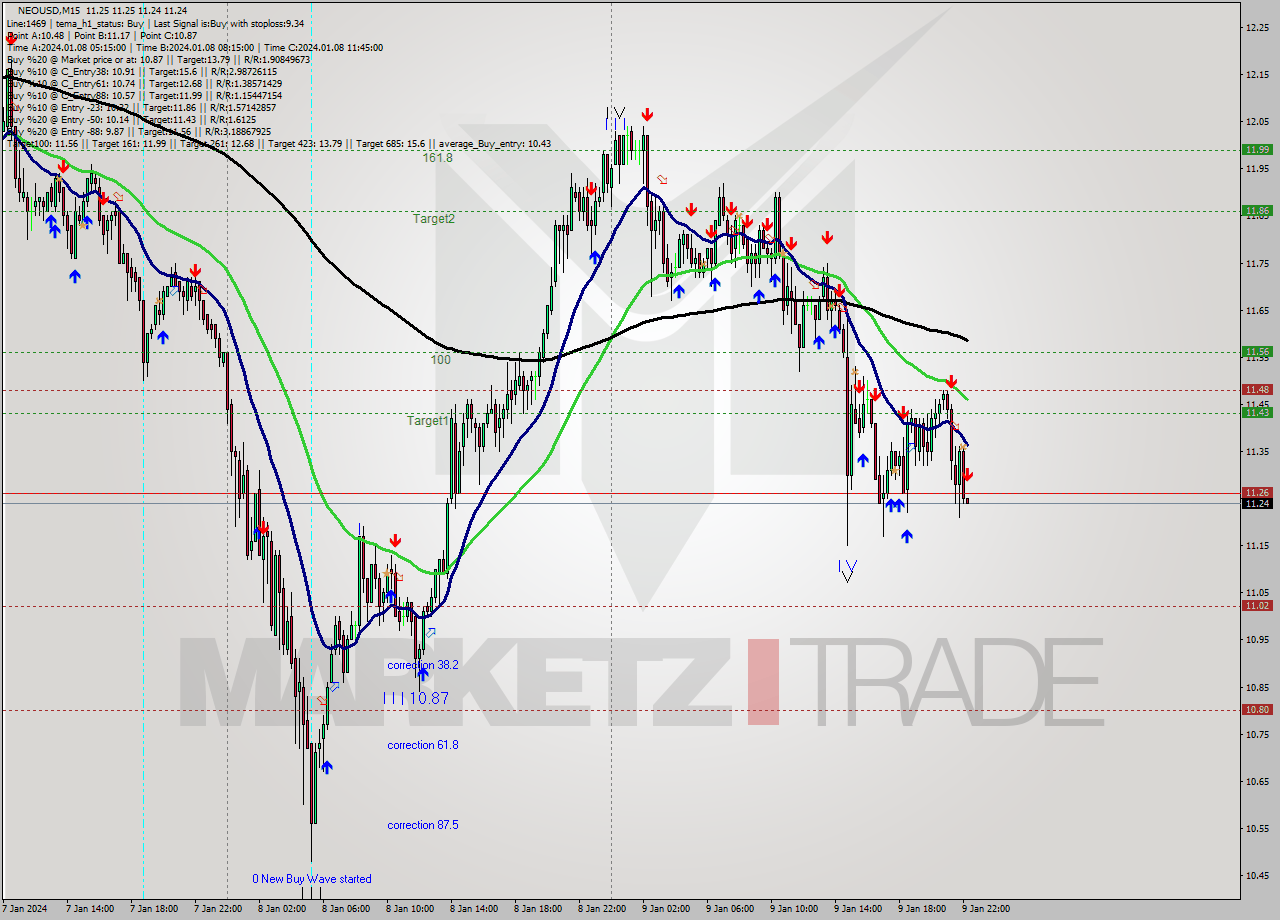1280x920 pixels.
Task: Click the red 11.02 price tag
Action: (1258, 605)
